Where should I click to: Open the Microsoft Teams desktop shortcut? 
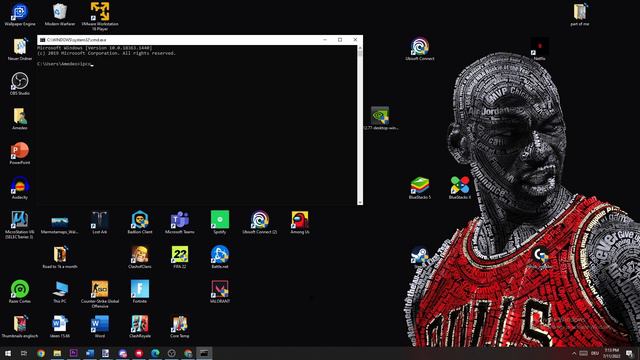coord(180,222)
